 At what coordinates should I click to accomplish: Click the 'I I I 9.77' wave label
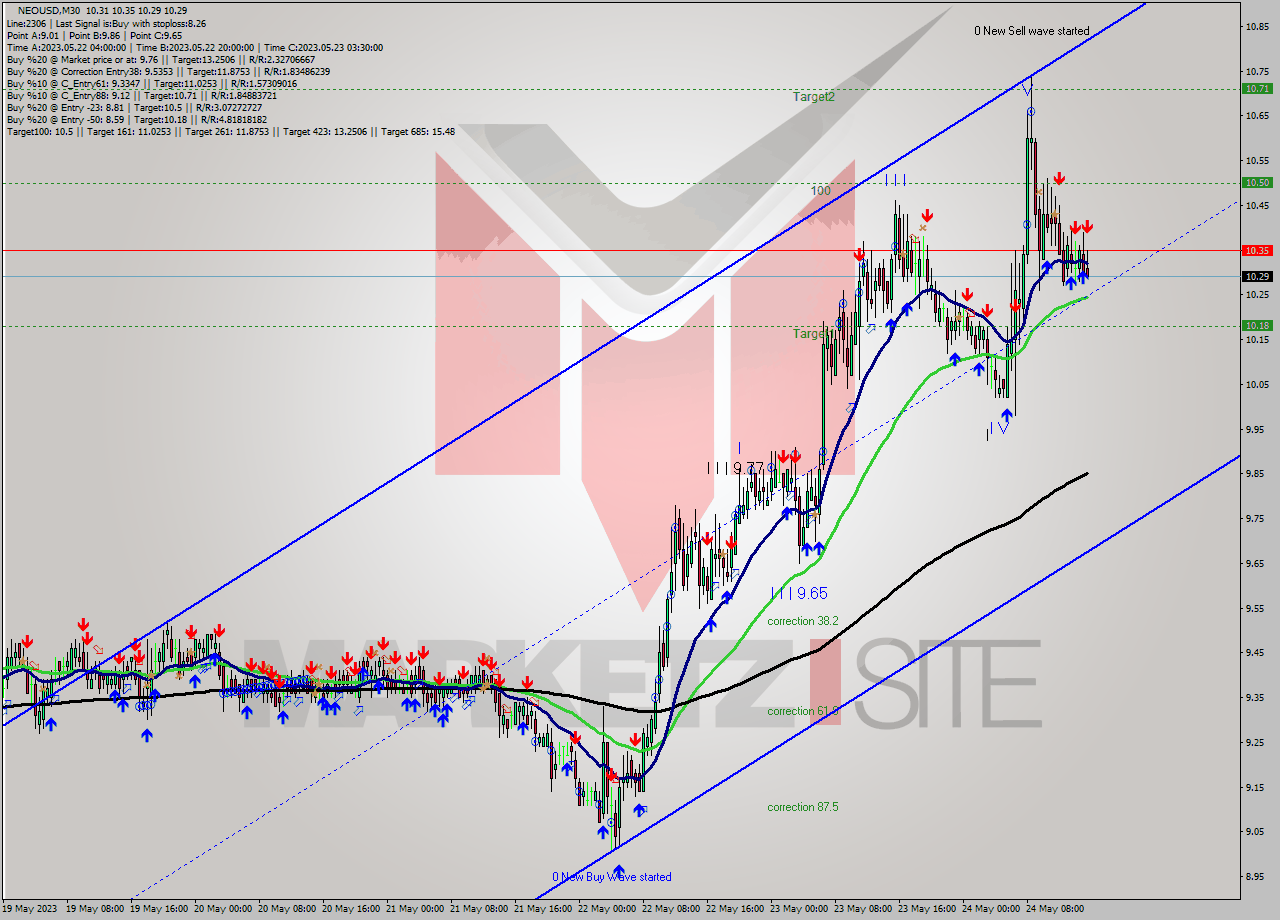point(736,467)
